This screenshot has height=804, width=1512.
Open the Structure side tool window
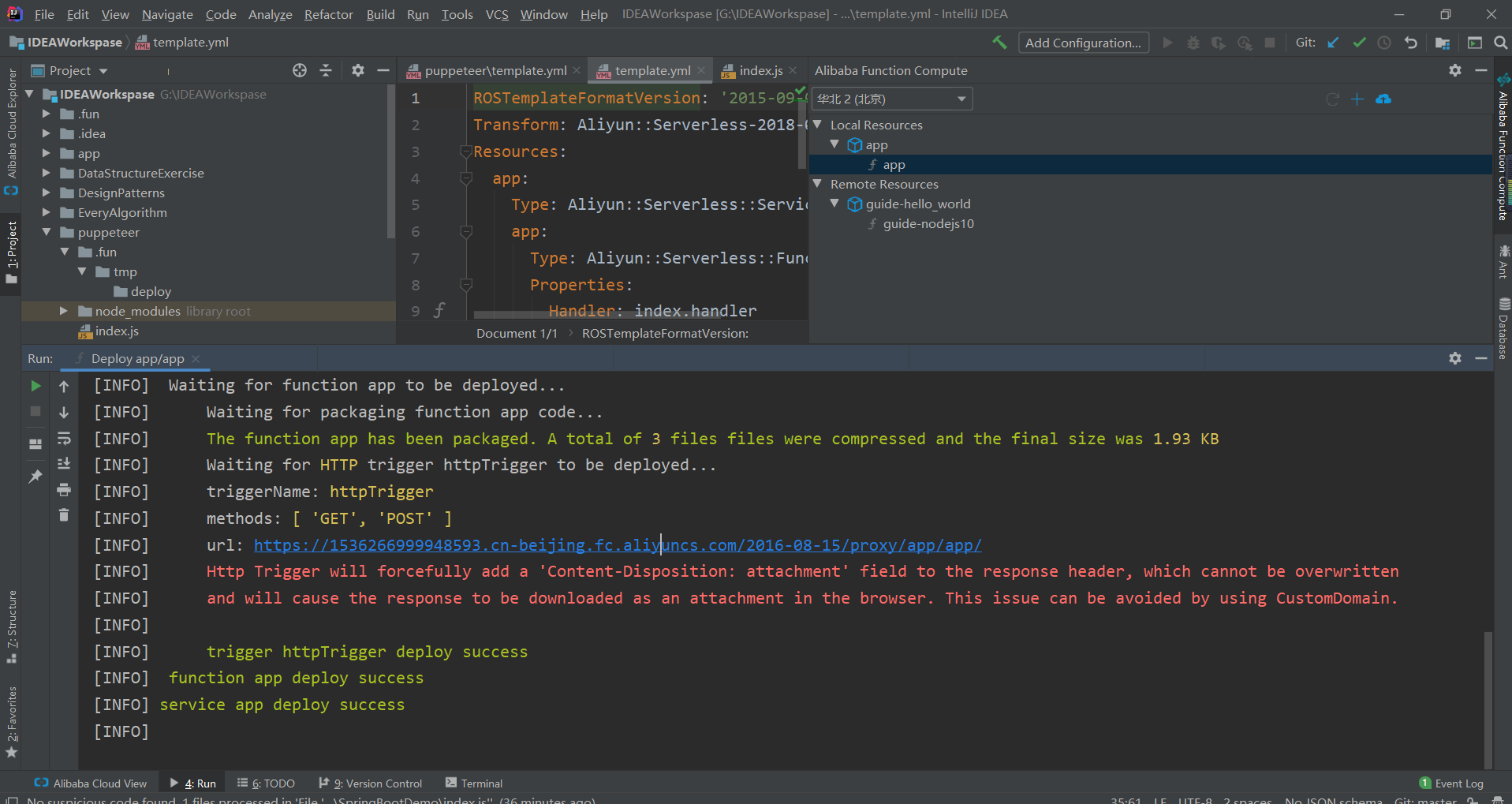(12, 626)
